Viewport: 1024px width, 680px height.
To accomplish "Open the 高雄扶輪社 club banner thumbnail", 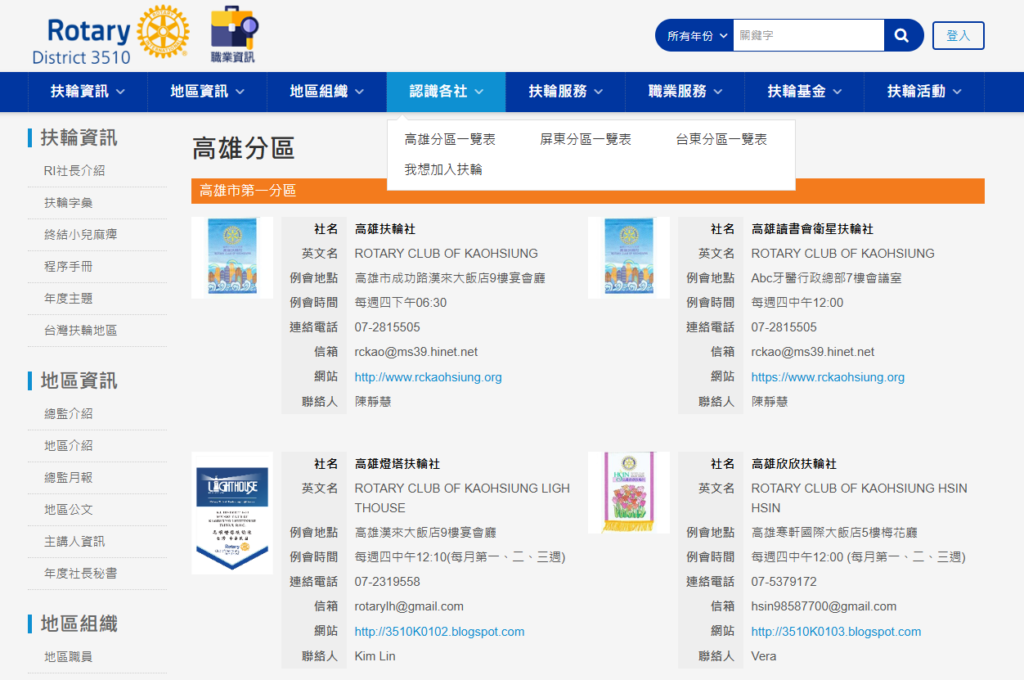I will tap(232, 257).
